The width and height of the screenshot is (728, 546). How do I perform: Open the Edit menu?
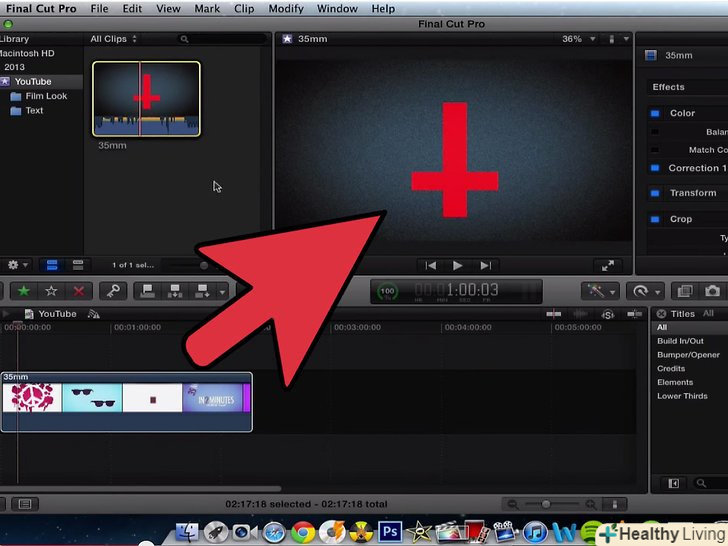132,9
